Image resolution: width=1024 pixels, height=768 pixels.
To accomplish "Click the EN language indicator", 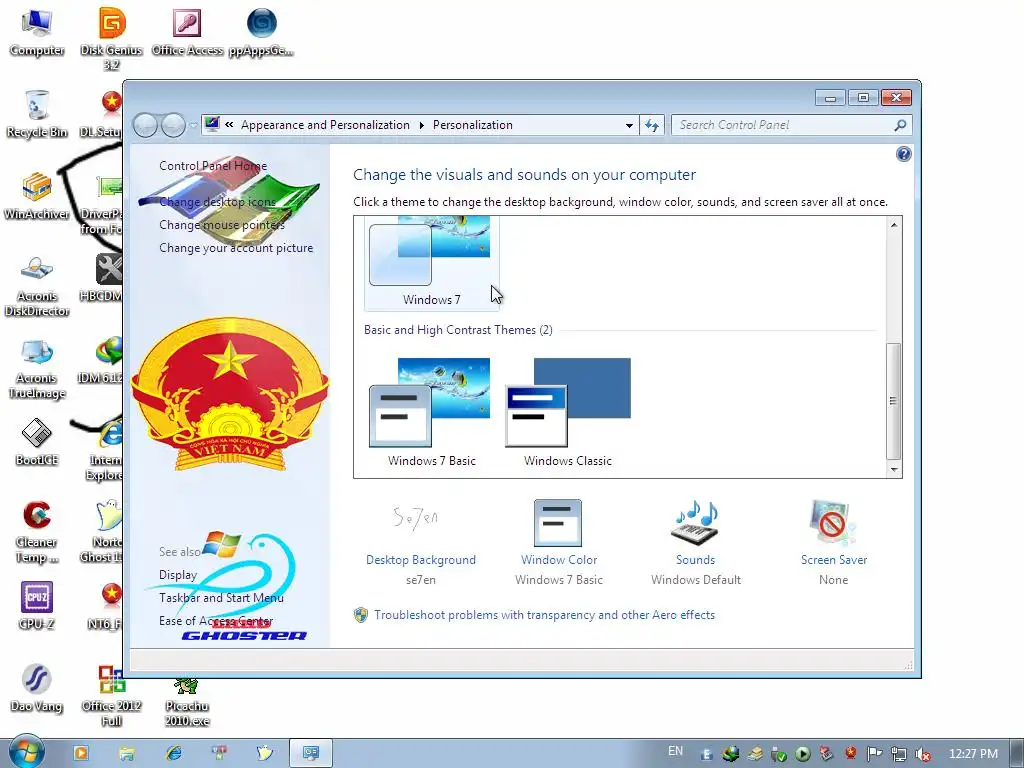I will click(675, 751).
